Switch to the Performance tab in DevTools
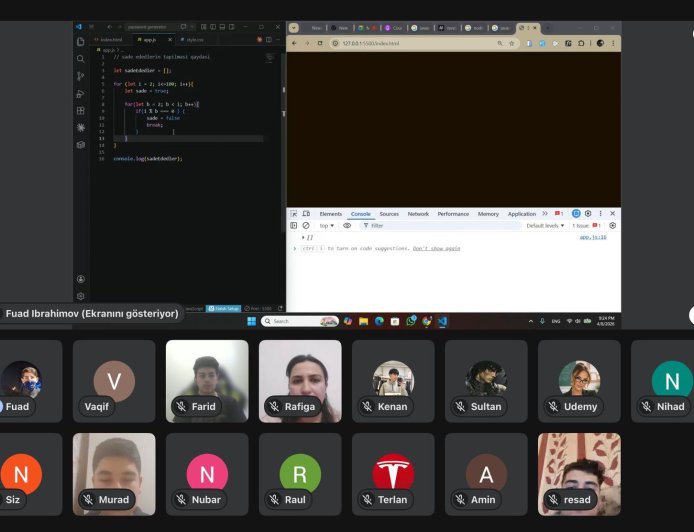 click(453, 214)
